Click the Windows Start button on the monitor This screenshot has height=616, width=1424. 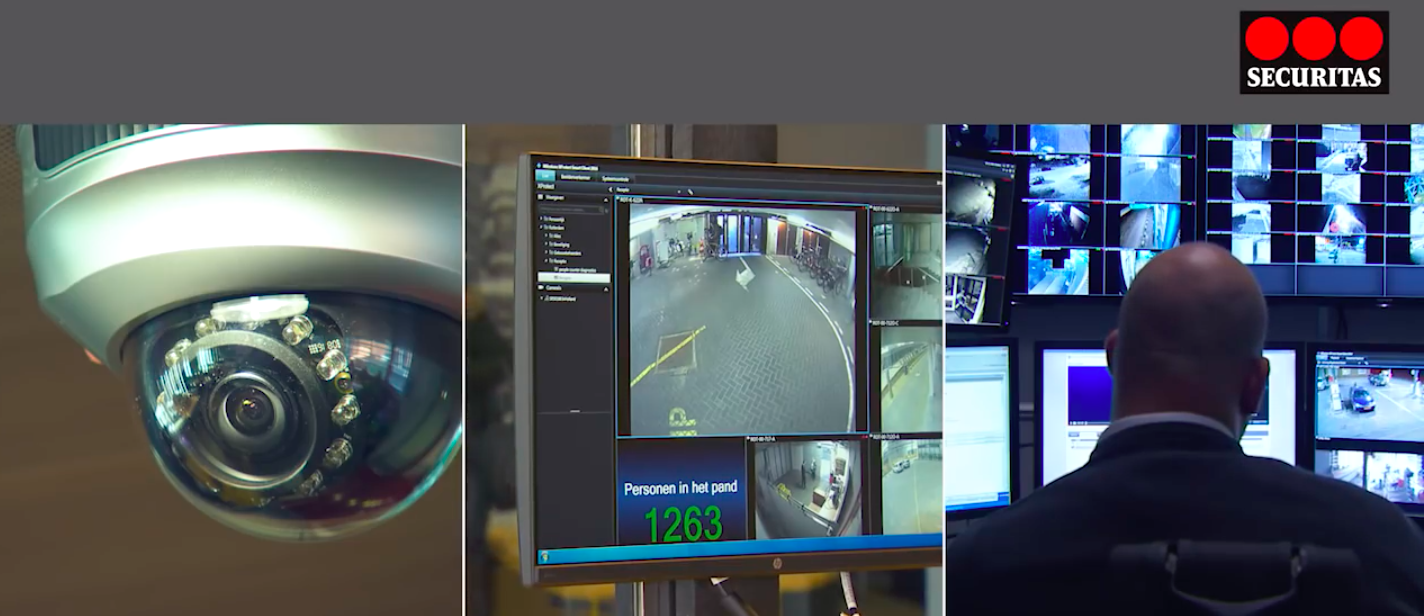(x=546, y=556)
